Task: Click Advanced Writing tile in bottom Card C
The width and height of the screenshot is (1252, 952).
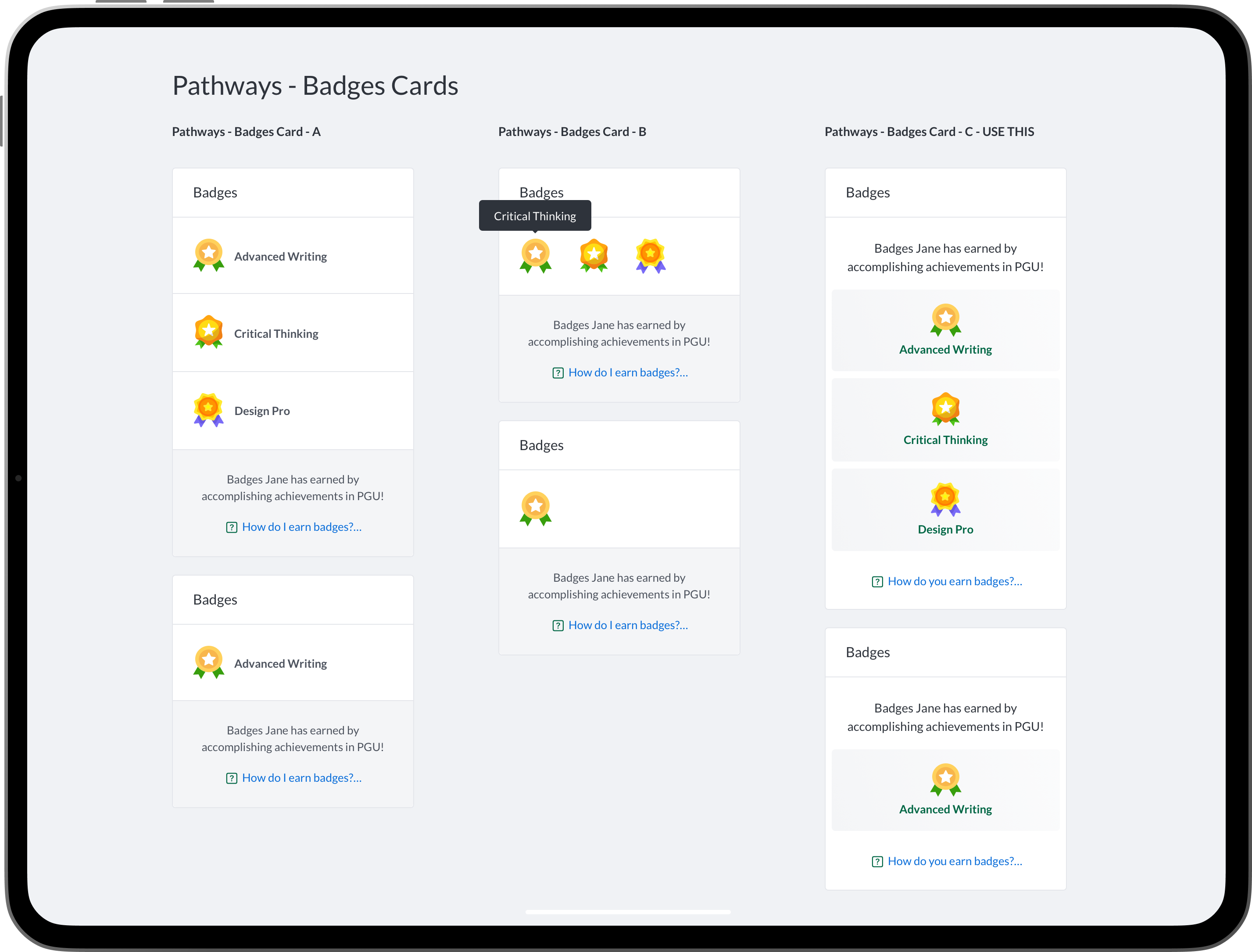Action: (945, 790)
